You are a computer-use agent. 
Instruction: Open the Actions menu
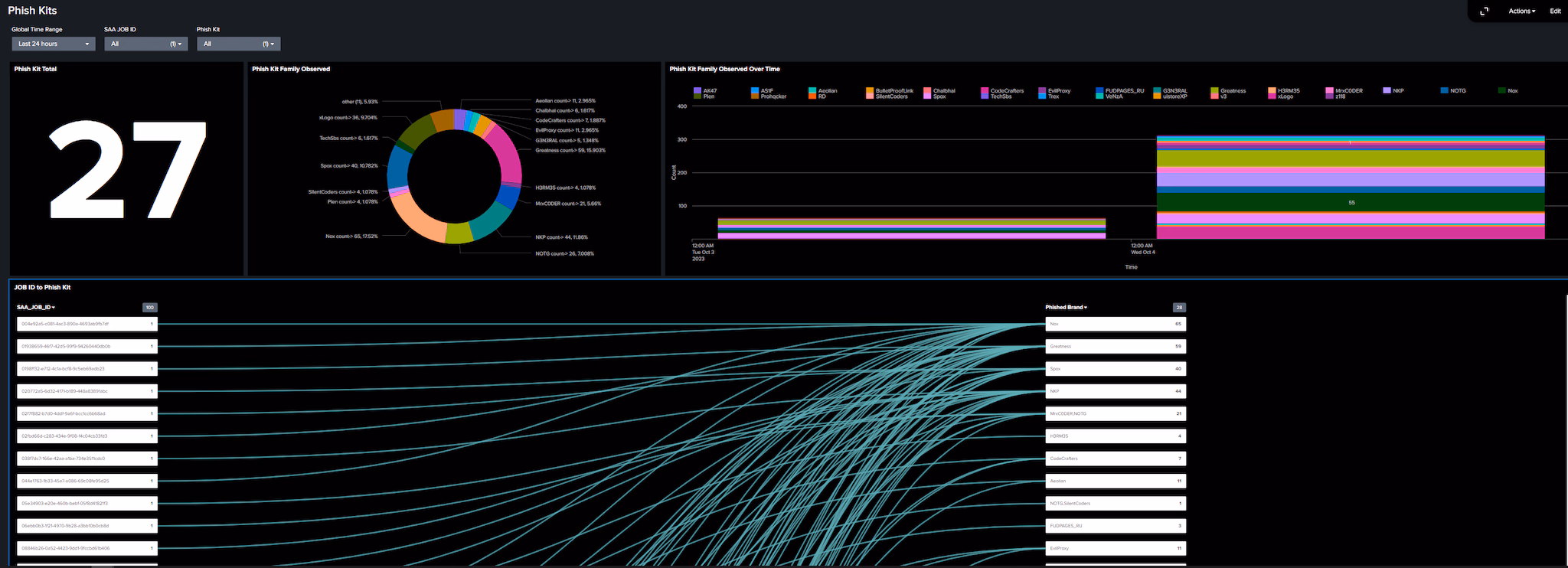1521,11
